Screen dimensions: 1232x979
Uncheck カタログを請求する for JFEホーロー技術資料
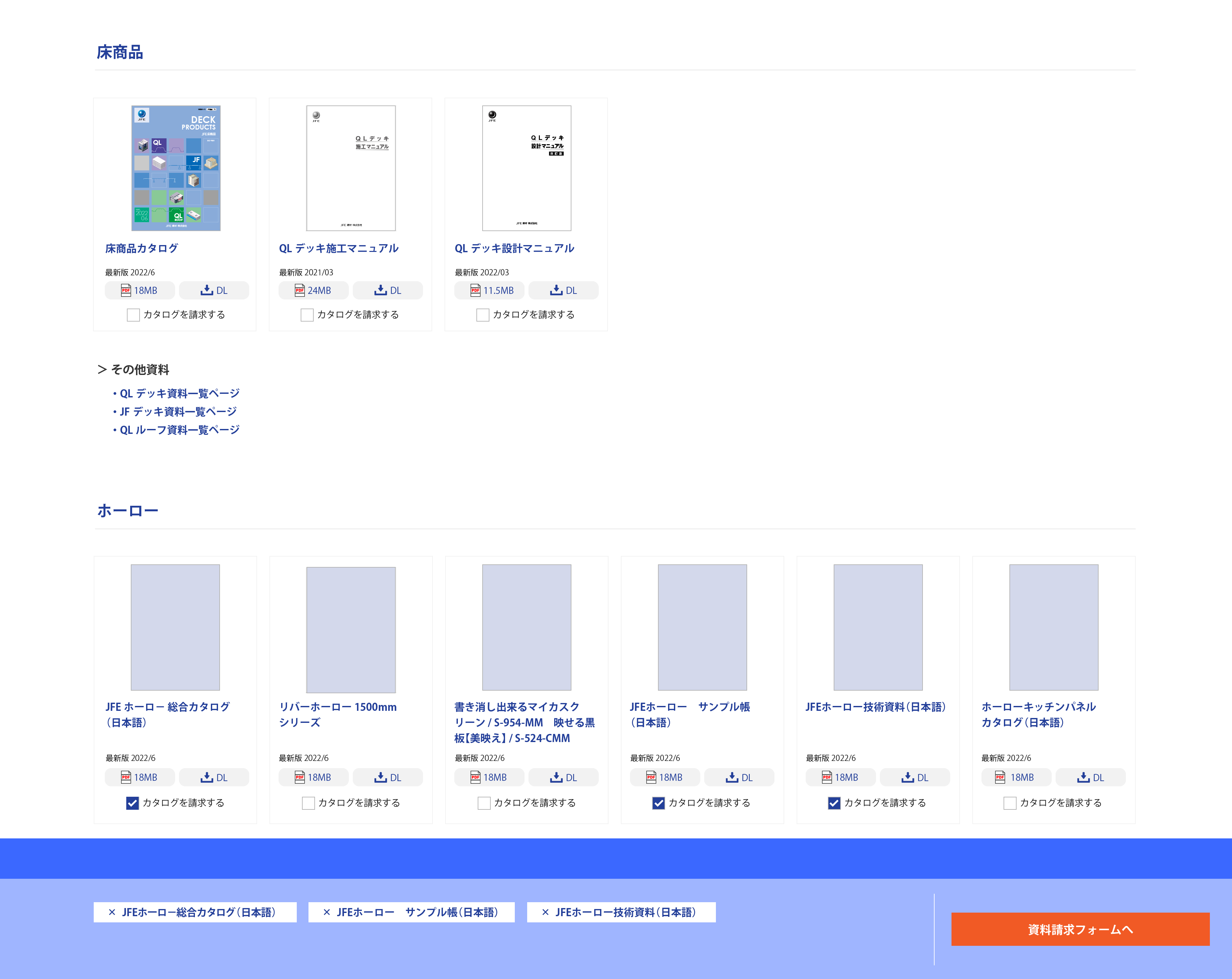coord(834,803)
